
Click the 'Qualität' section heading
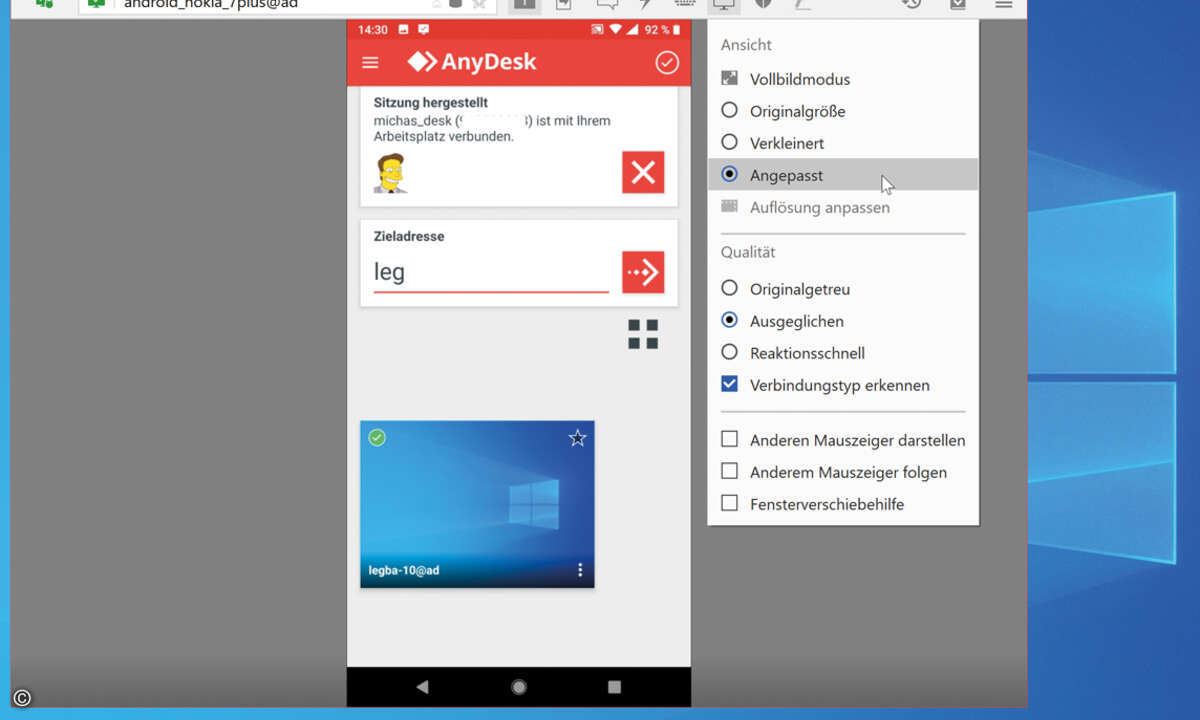(748, 253)
